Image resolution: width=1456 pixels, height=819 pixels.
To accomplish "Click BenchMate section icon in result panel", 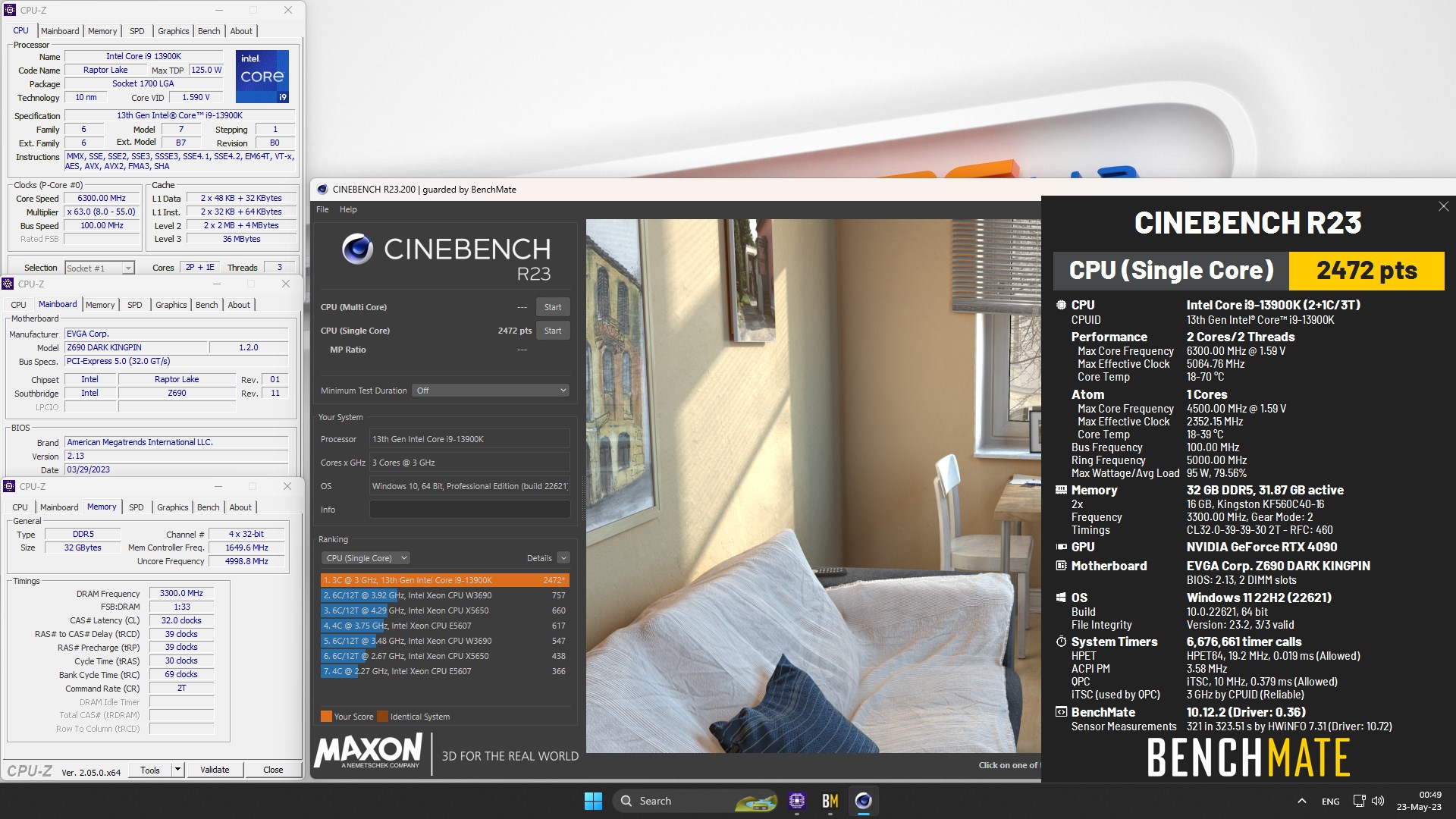I will tap(1061, 712).
